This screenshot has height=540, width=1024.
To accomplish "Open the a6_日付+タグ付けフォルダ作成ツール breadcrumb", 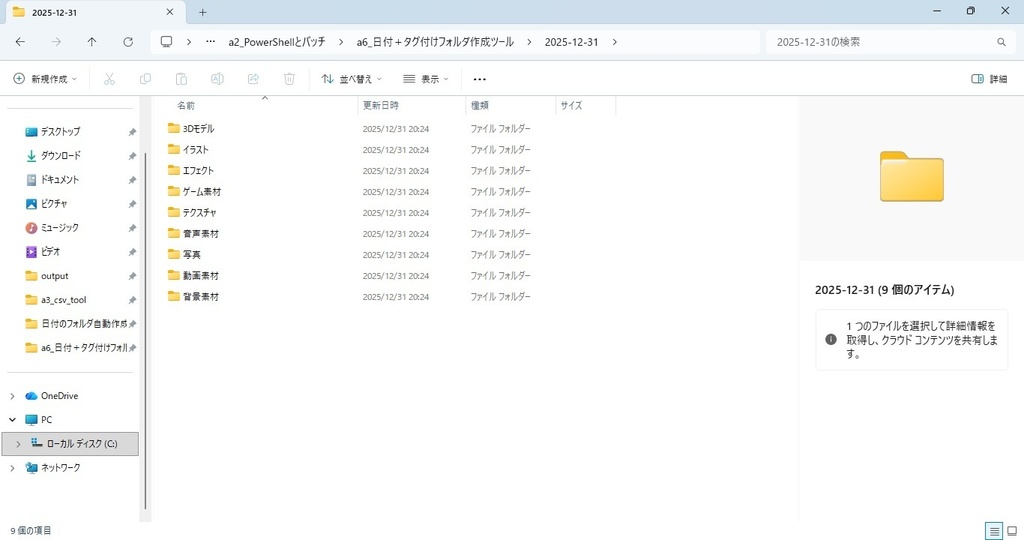I will [x=435, y=42].
